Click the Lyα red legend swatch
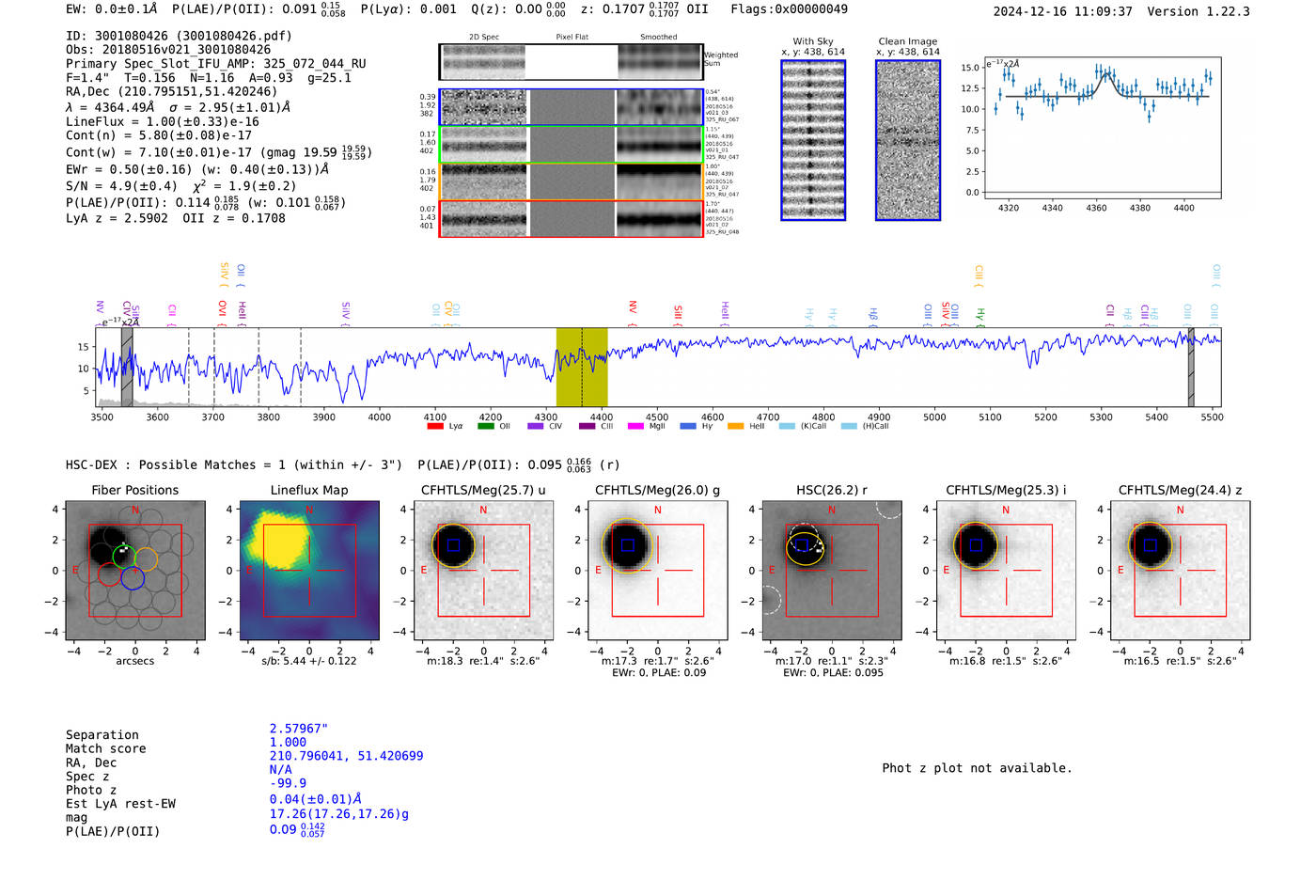 (434, 426)
